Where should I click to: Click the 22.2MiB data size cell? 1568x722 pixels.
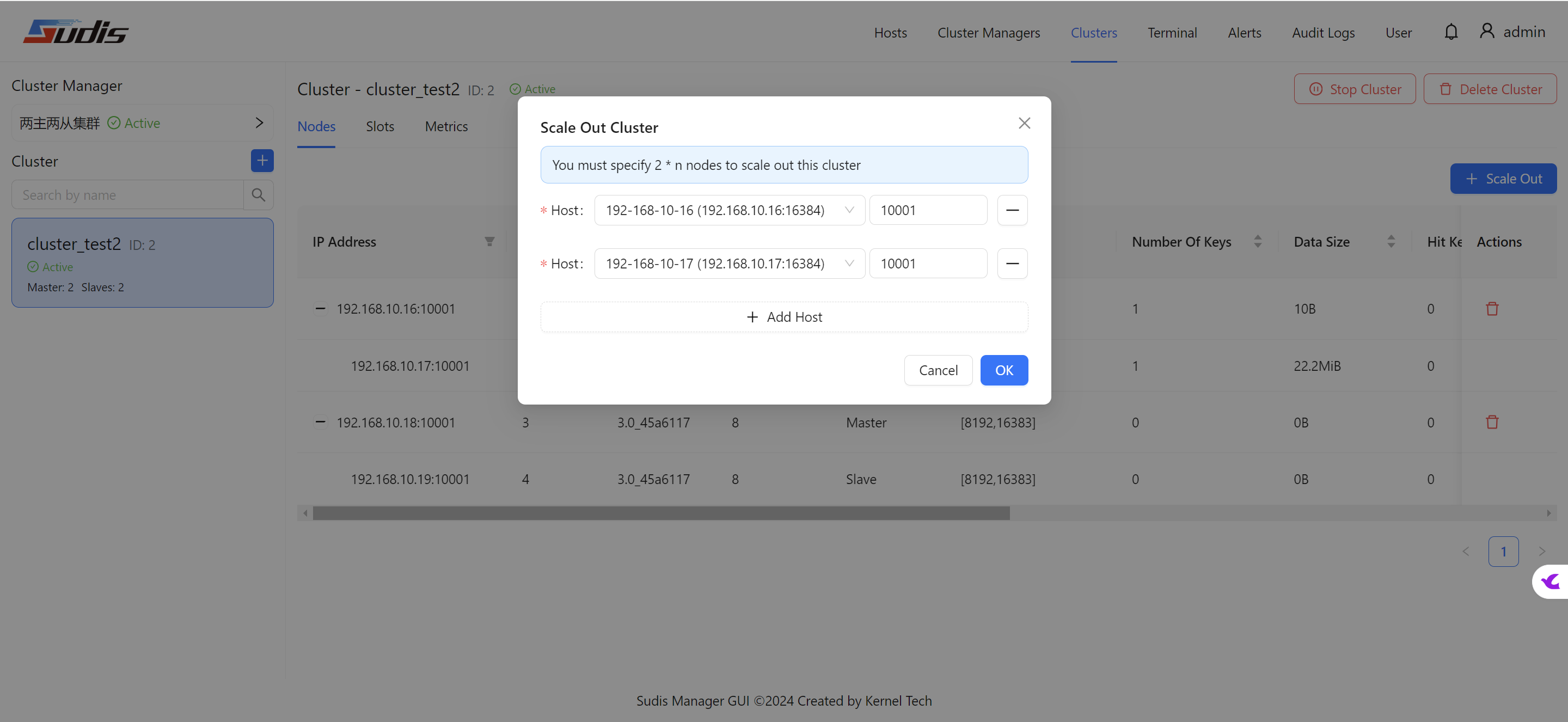[x=1316, y=366]
